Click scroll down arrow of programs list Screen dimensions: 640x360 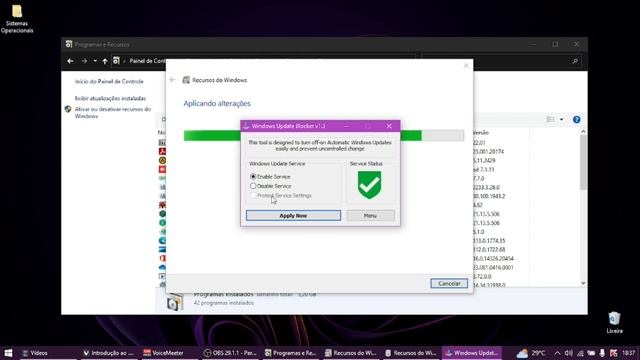click(583, 283)
